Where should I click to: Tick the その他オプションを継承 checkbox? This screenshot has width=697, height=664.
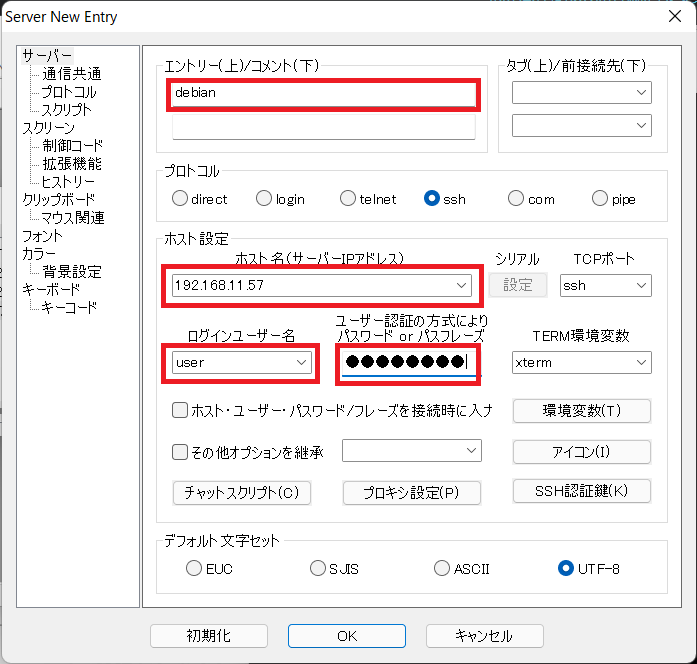pos(180,452)
